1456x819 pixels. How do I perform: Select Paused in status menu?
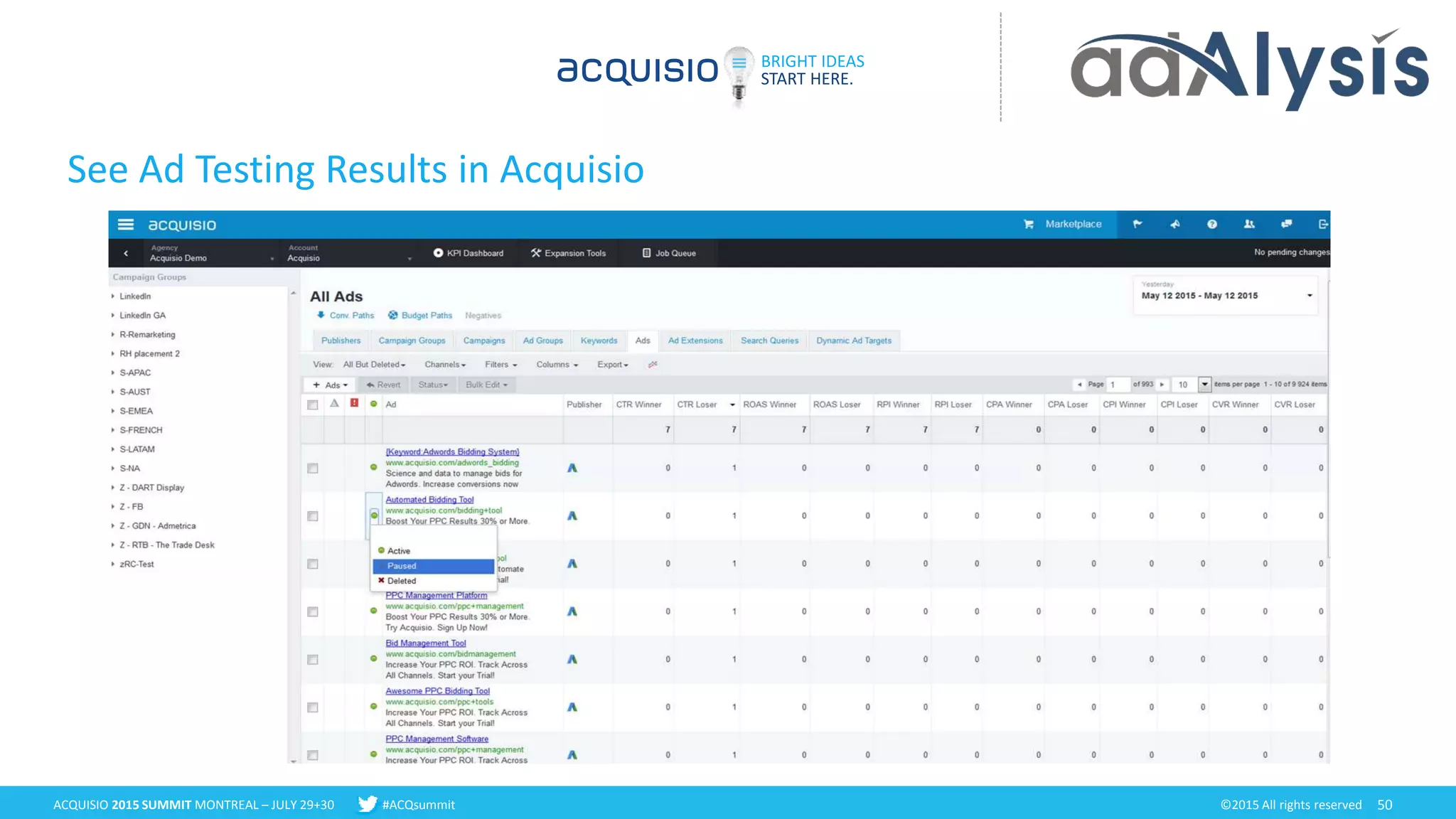pos(433,566)
